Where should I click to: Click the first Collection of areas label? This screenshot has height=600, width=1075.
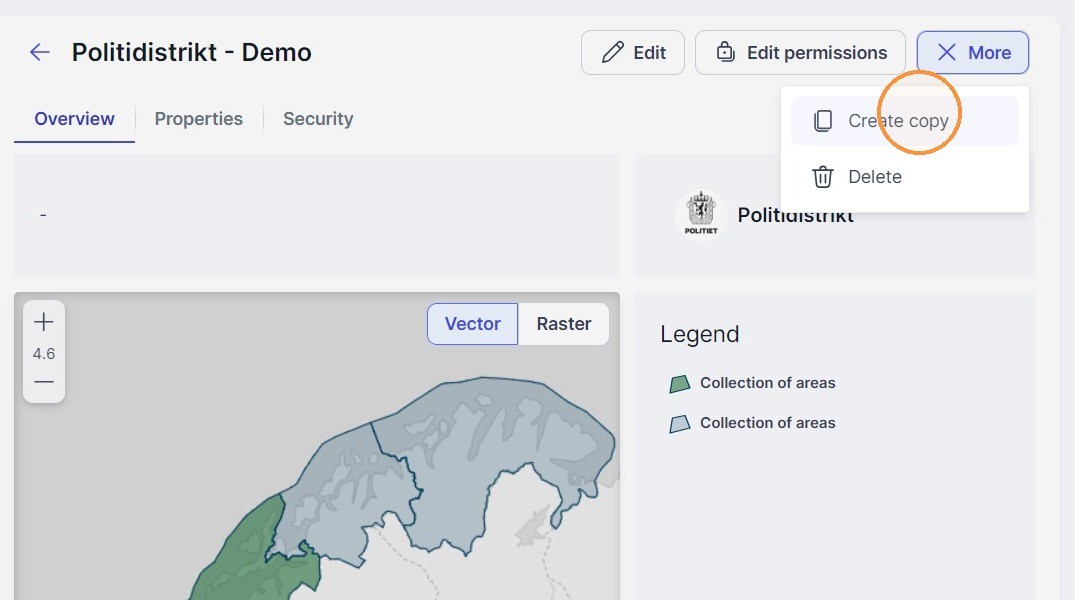(x=767, y=383)
